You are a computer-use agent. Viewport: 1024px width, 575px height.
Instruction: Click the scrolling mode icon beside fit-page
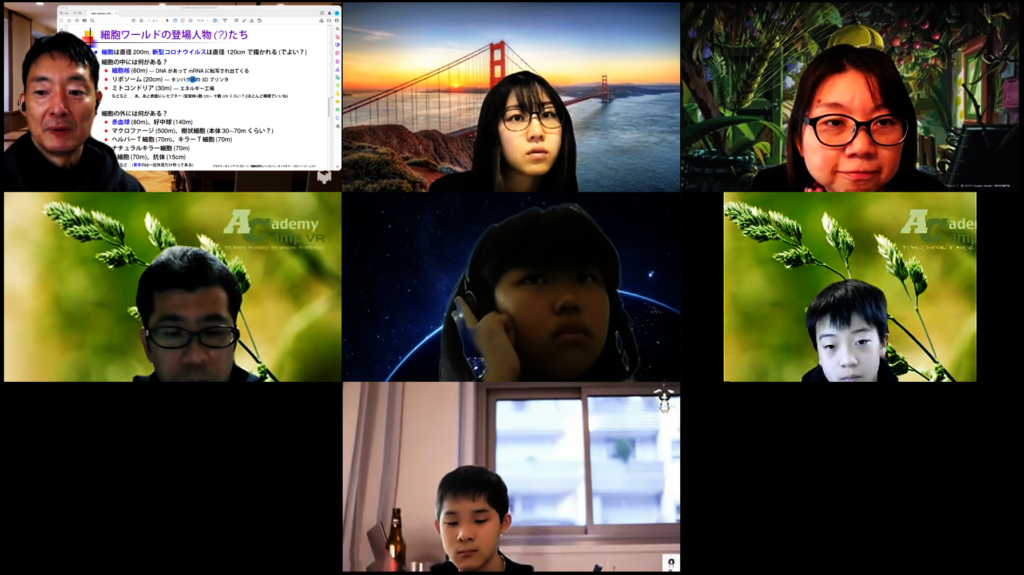tap(225, 21)
